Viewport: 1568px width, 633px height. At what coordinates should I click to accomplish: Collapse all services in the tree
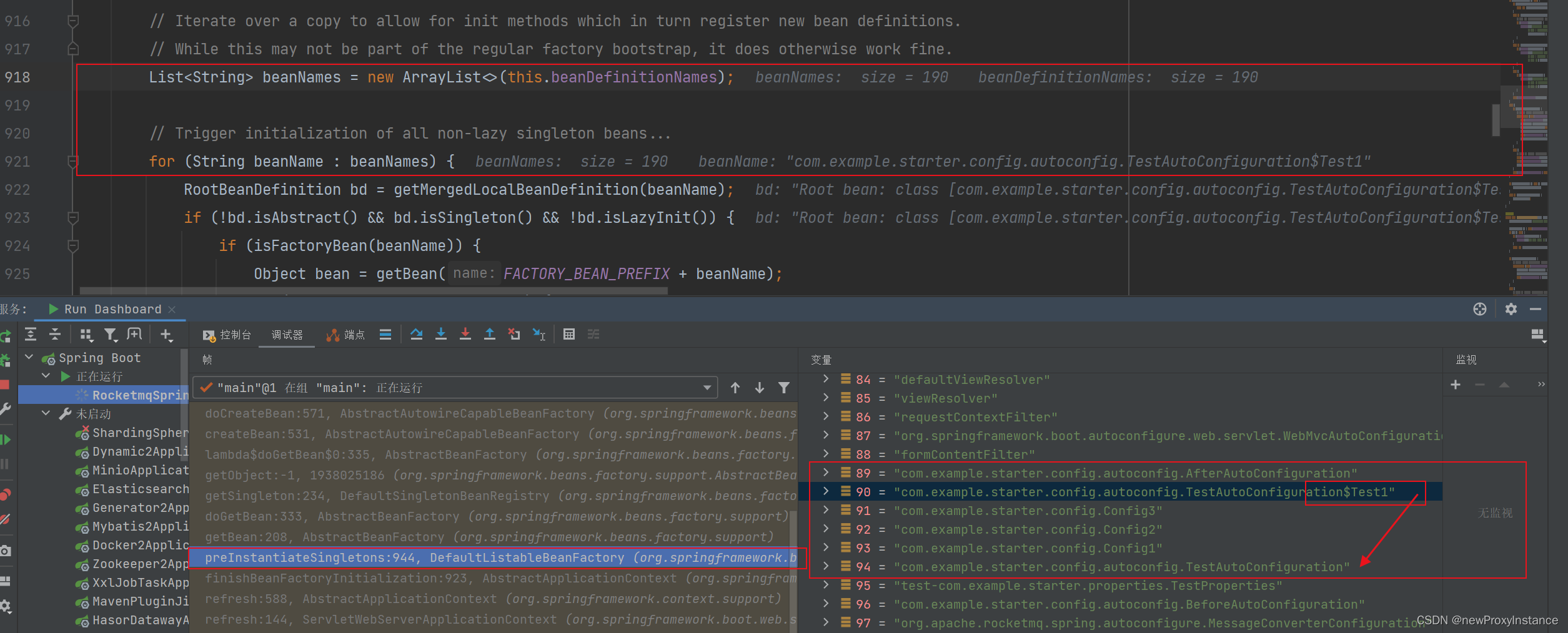coord(55,335)
